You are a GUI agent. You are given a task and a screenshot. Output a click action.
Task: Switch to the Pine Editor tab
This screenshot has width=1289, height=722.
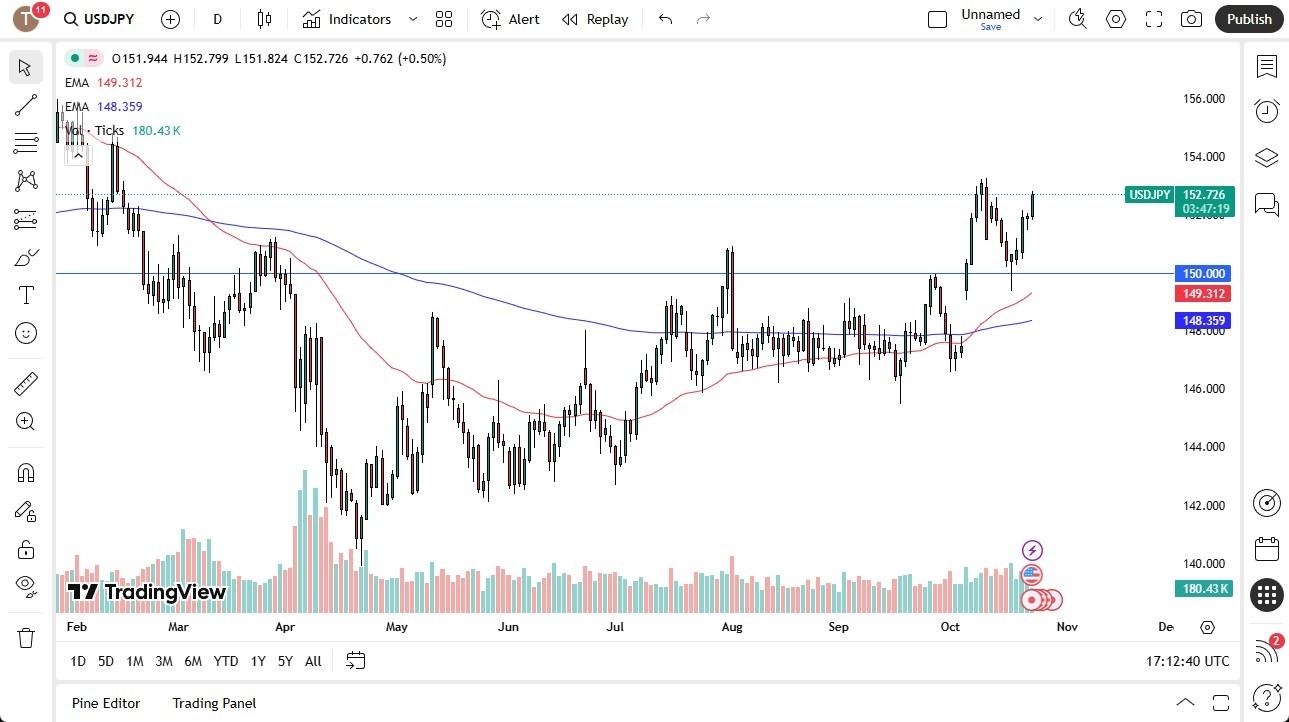[x=105, y=703]
